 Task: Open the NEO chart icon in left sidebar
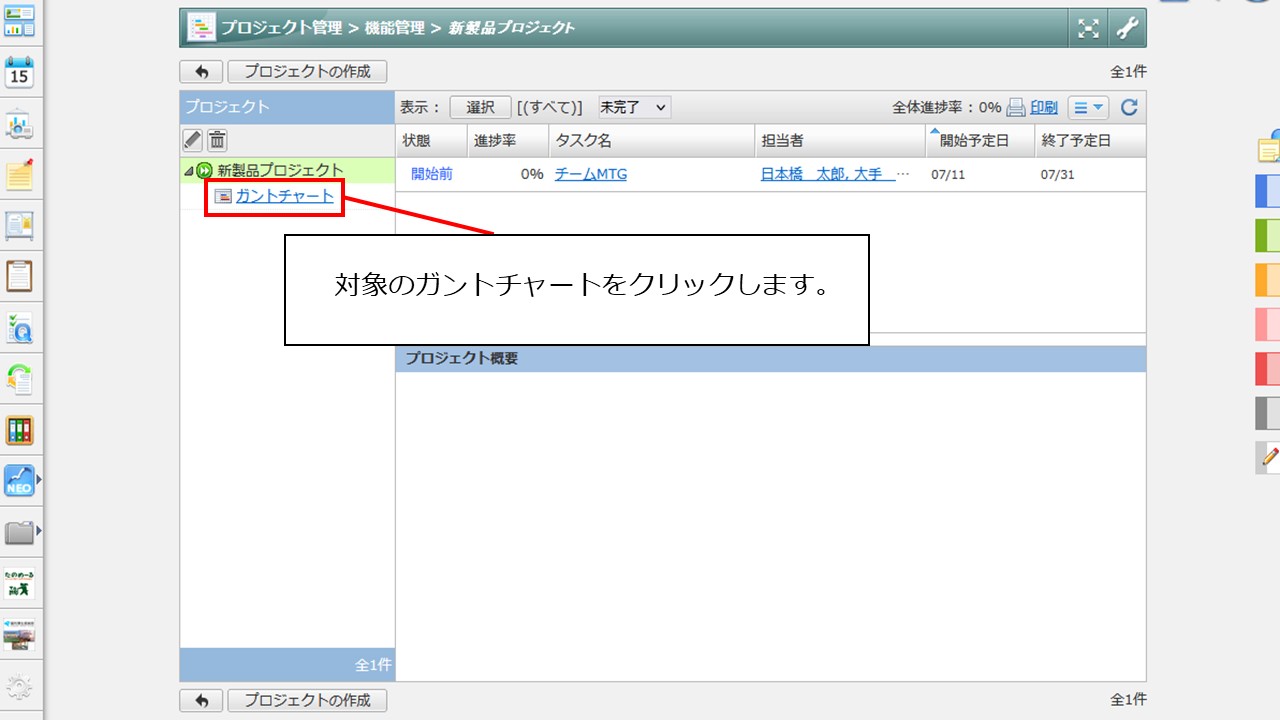click(x=20, y=481)
